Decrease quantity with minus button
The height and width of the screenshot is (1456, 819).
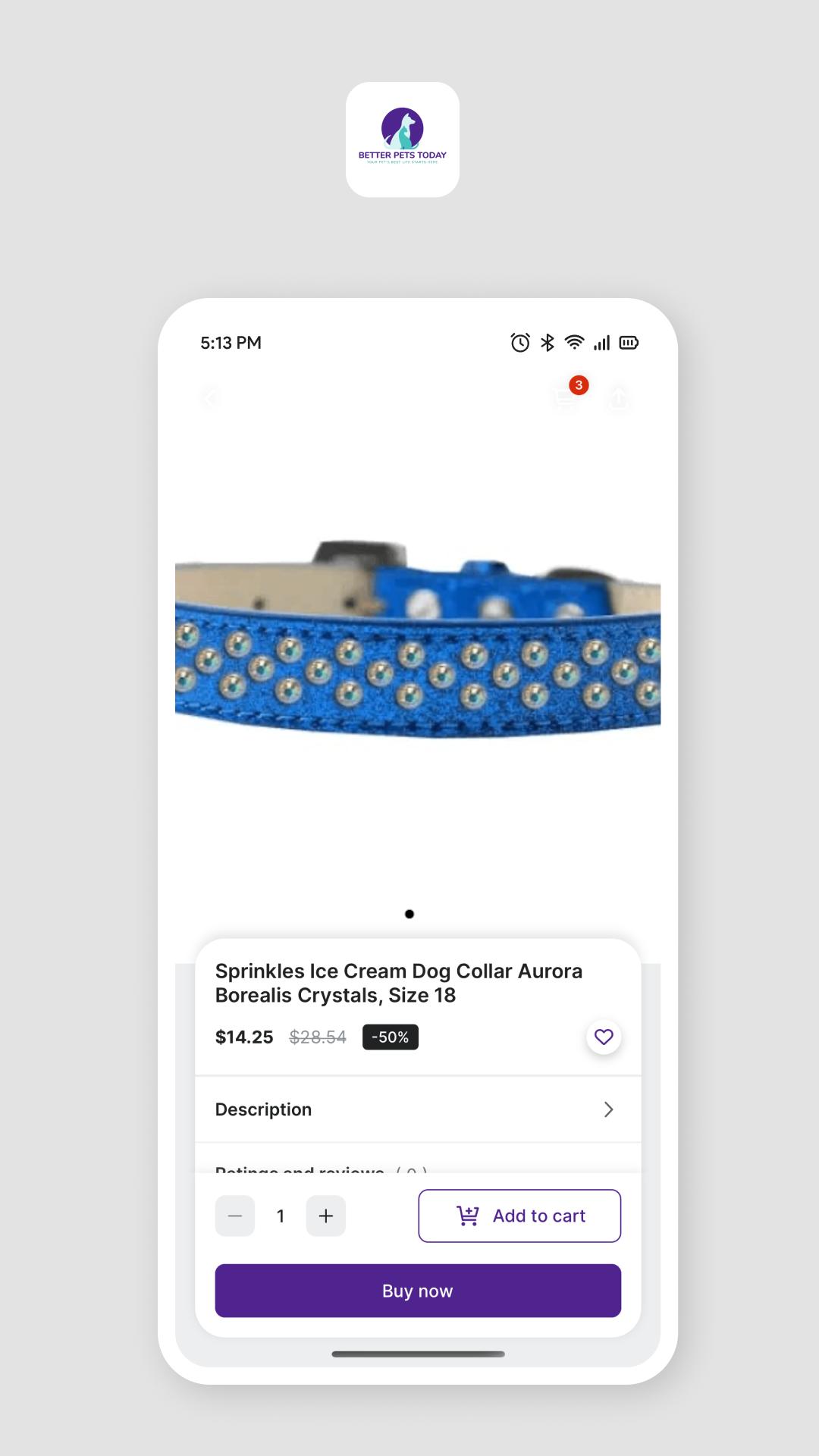pos(235,1216)
